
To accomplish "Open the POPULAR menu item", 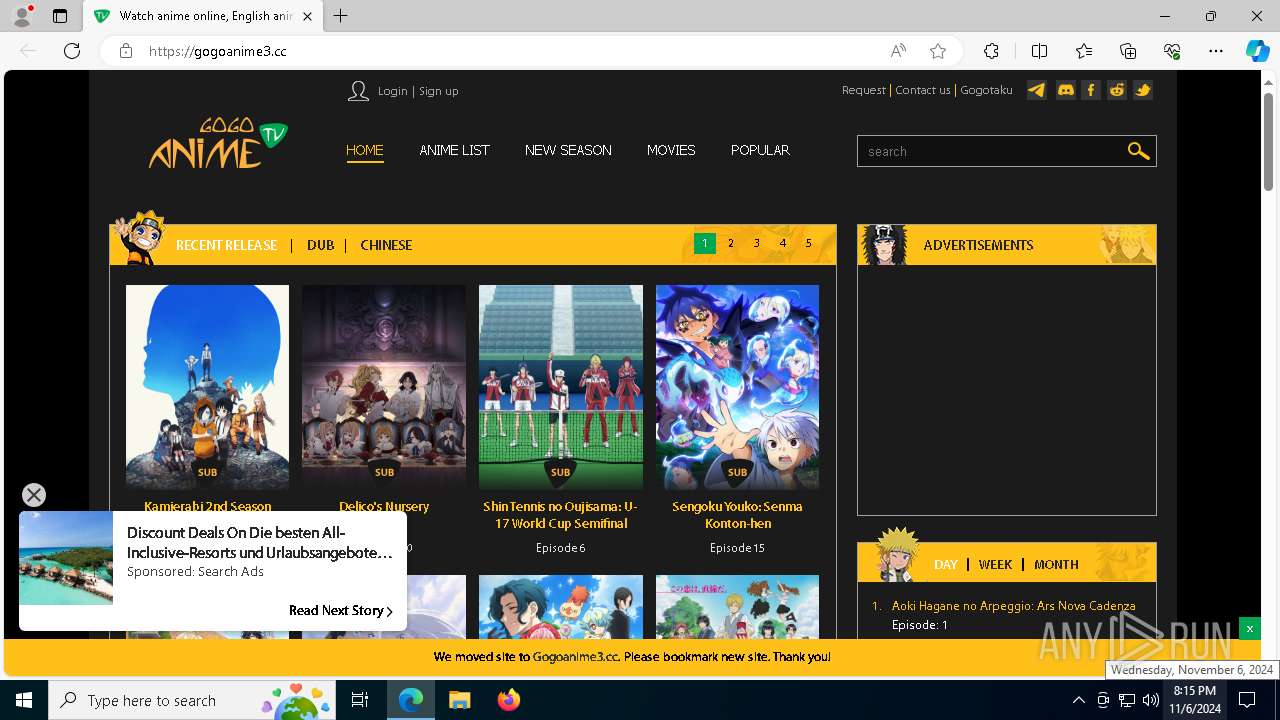I will [x=760, y=150].
